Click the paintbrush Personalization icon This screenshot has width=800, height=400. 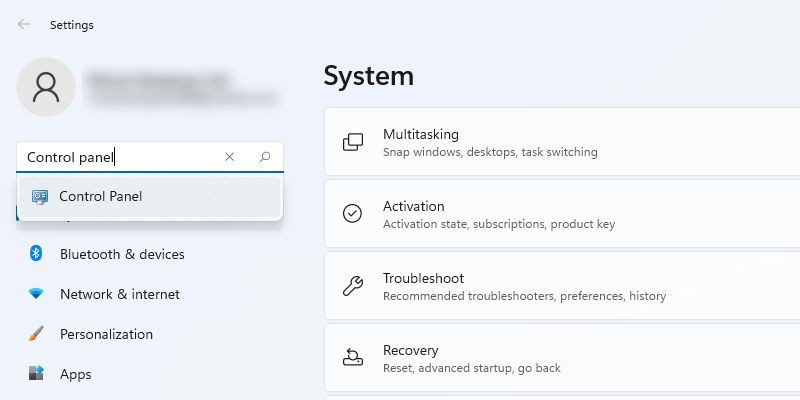tap(36, 334)
